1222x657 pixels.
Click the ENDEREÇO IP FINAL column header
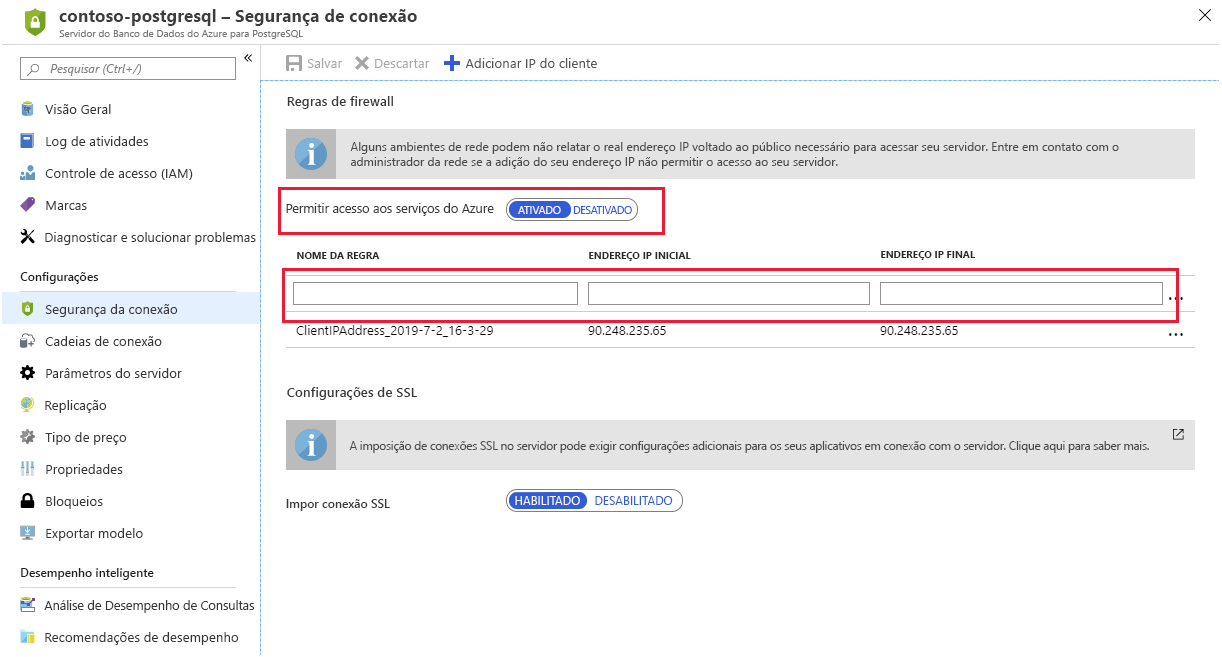927,255
